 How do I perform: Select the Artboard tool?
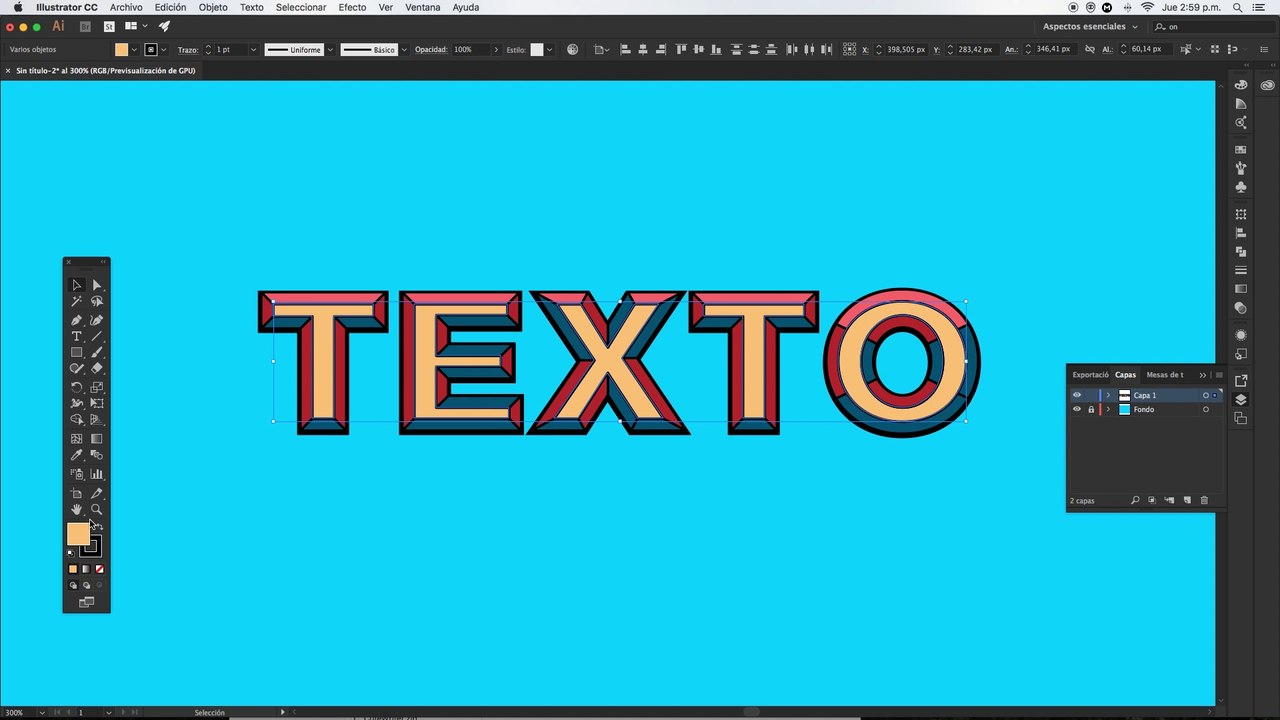(x=76, y=493)
